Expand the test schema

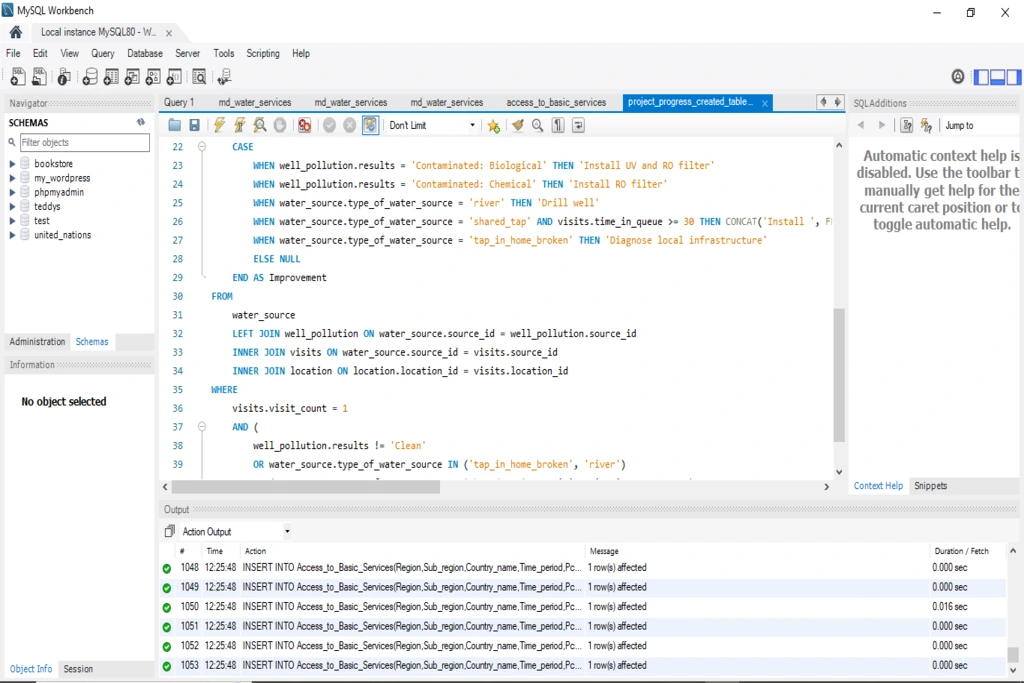click(12, 221)
